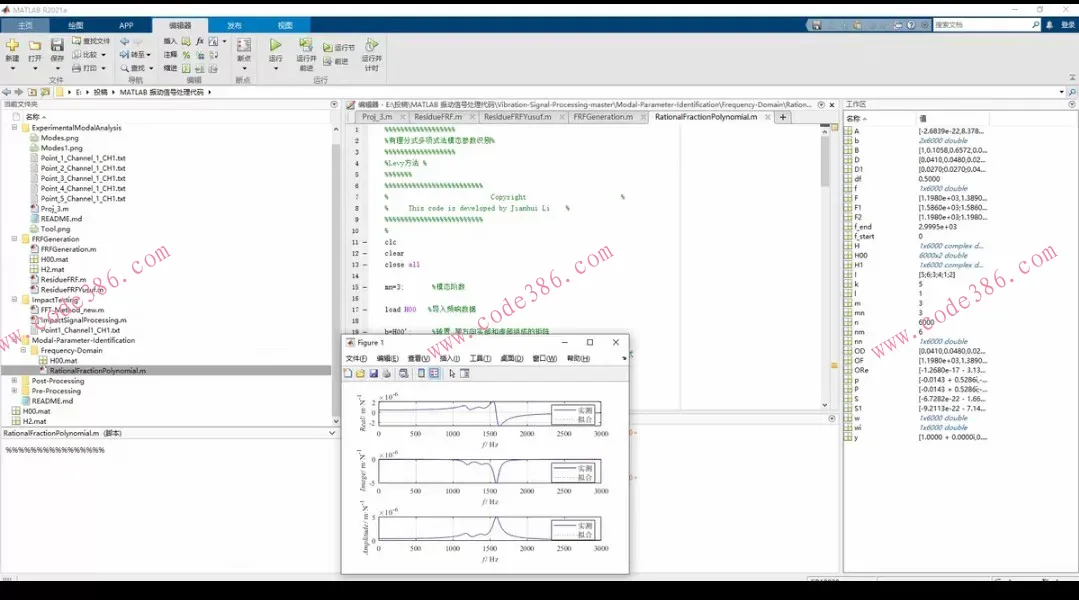Expand the Post-Processing folder

pos(14,381)
